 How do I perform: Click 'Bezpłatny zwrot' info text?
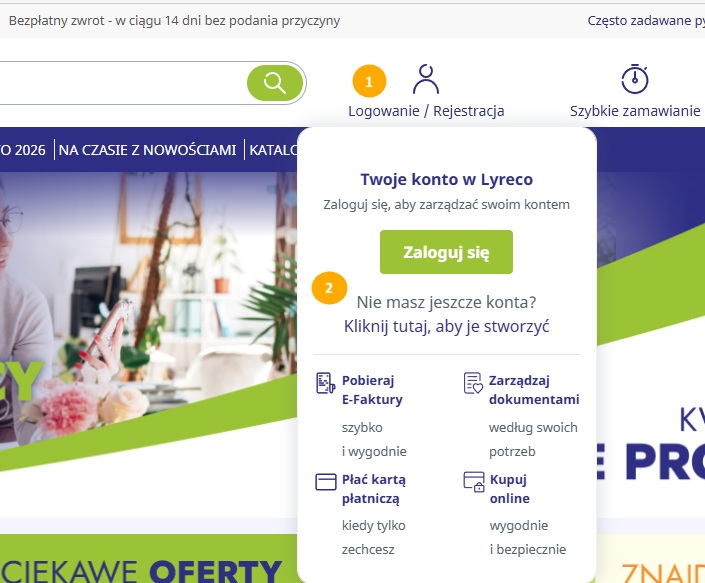174,21
